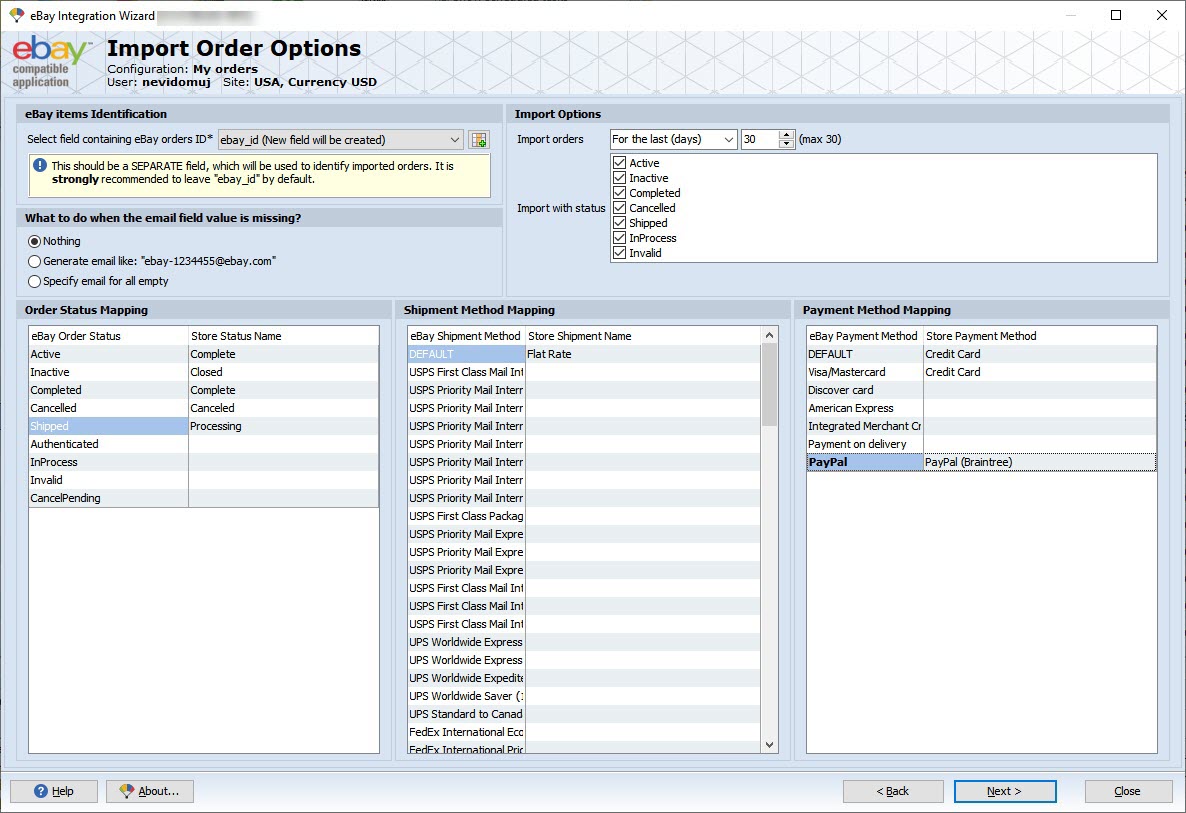Select the UPS Worldwide Expedite row
1186x813 pixels.
tap(466, 678)
